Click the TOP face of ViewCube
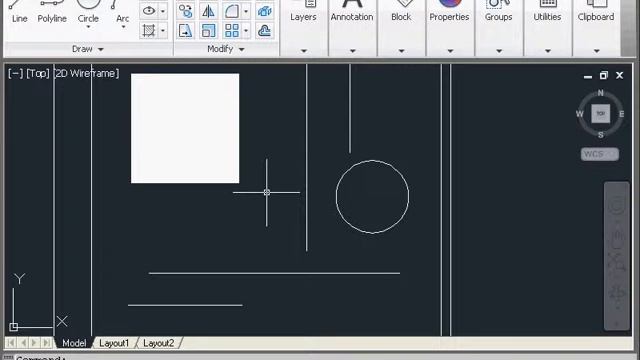 point(600,113)
